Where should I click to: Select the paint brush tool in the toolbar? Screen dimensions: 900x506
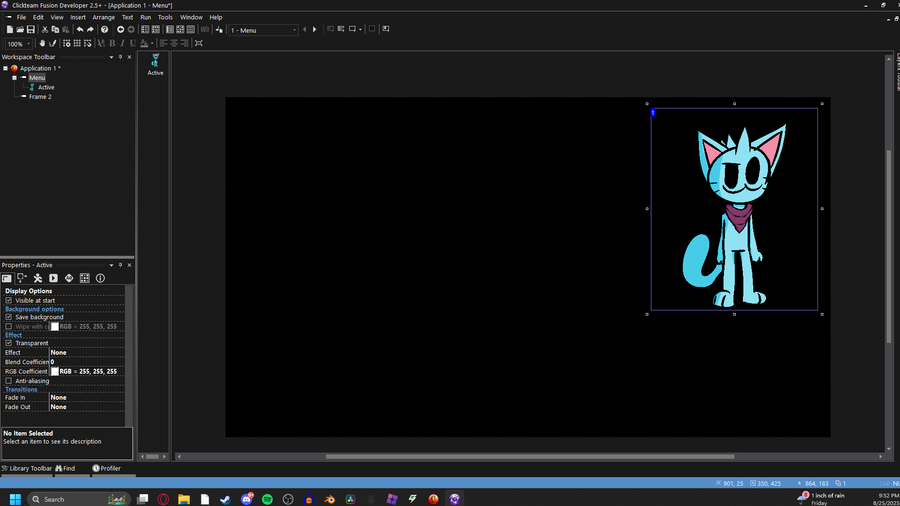pyautogui.click(x=53, y=43)
